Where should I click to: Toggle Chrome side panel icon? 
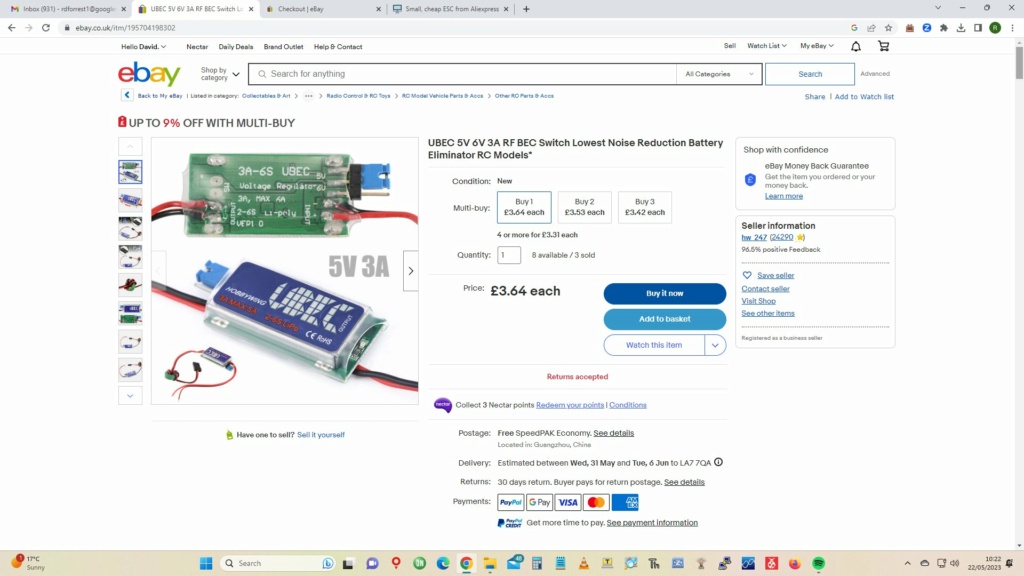978,28
